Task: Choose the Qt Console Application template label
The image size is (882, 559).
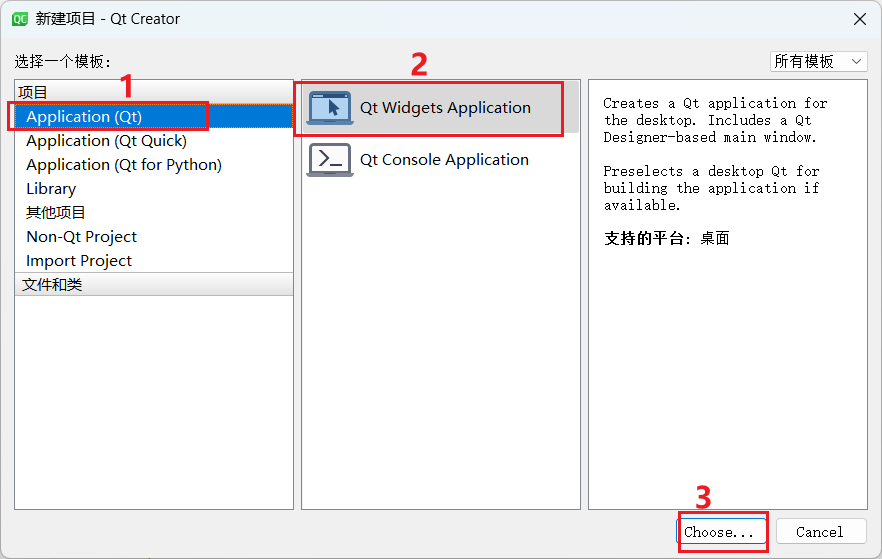Action: pyautogui.click(x=444, y=160)
